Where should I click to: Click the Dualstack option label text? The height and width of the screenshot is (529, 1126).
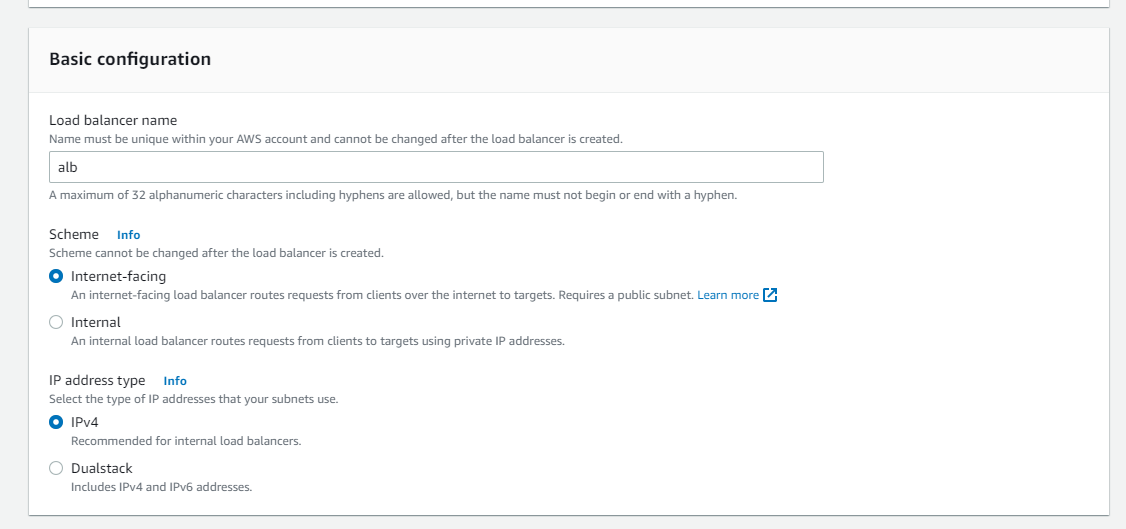pos(102,468)
